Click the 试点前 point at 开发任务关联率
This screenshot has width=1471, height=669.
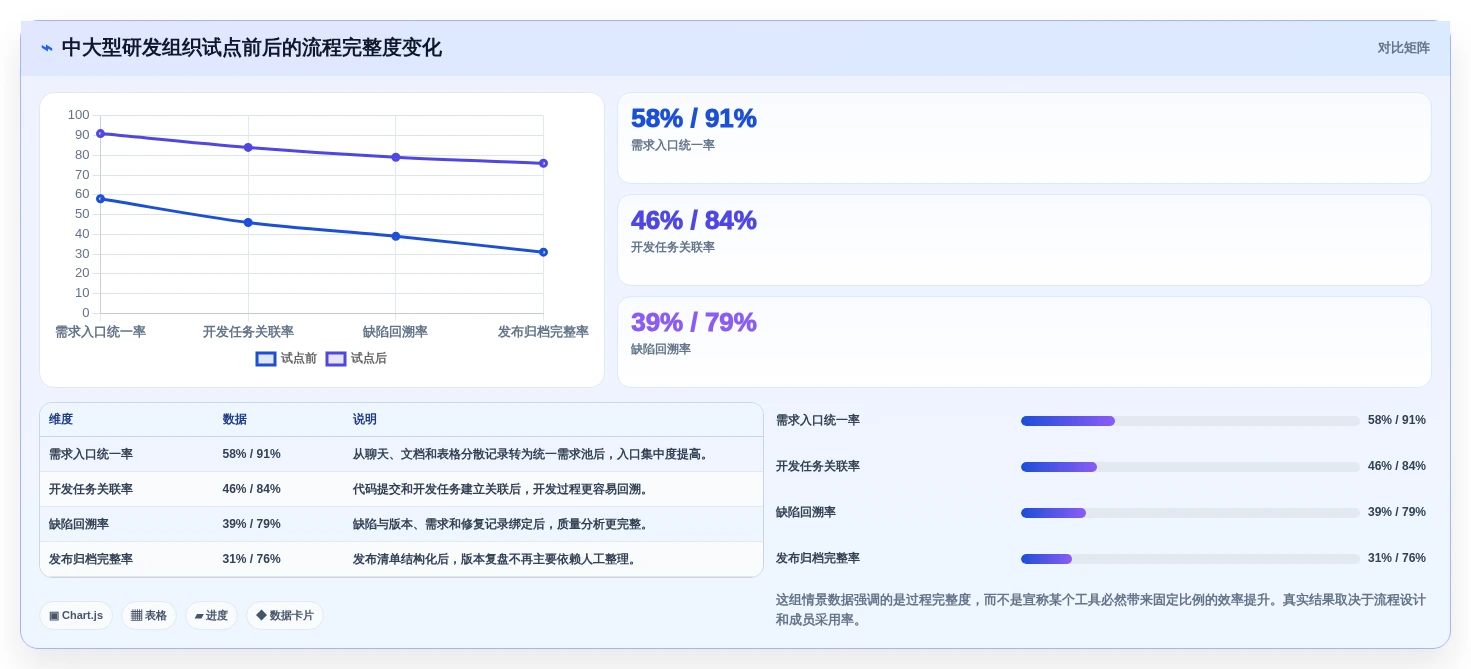click(x=248, y=222)
